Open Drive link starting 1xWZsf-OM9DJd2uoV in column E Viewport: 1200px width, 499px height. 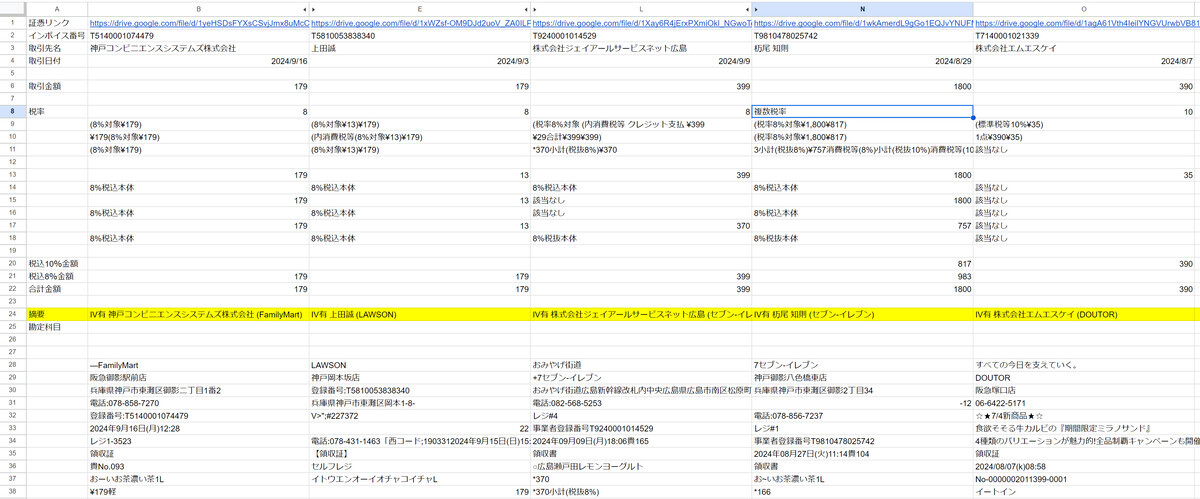pos(420,22)
